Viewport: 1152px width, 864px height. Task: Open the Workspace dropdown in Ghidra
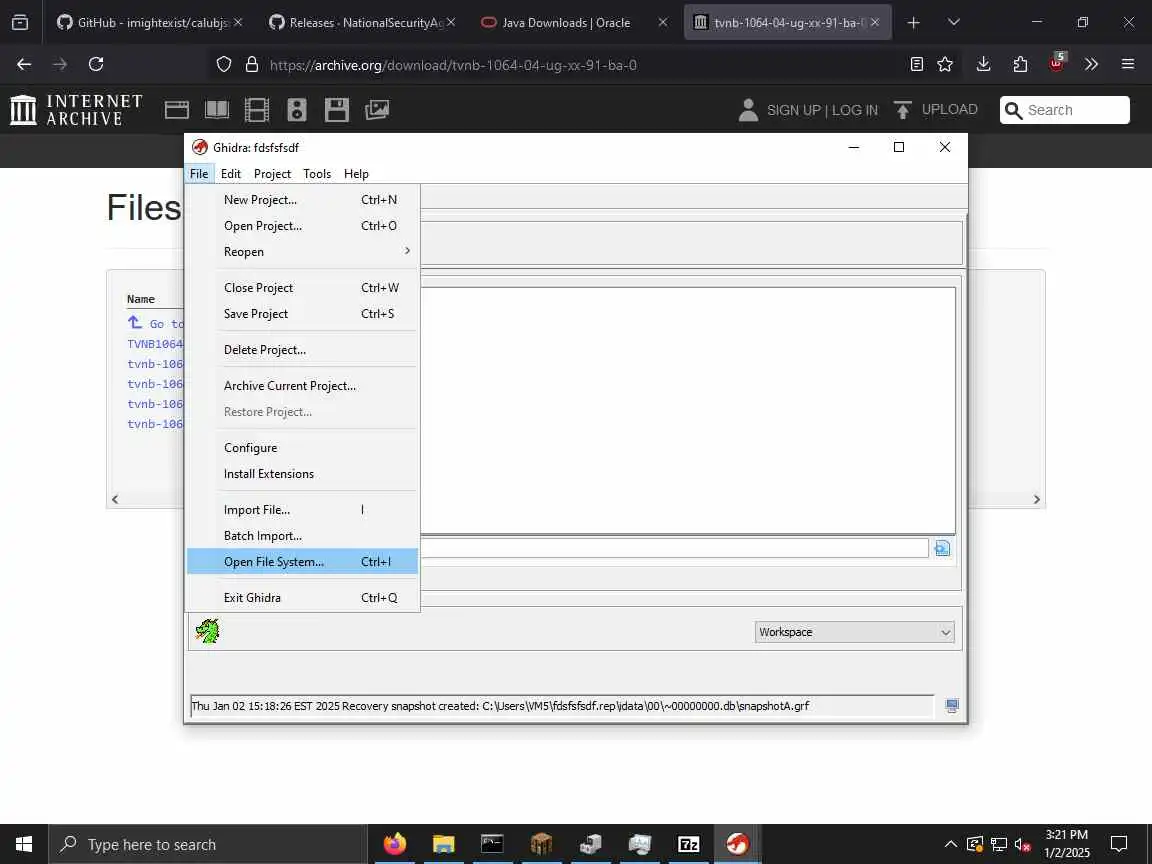(854, 632)
